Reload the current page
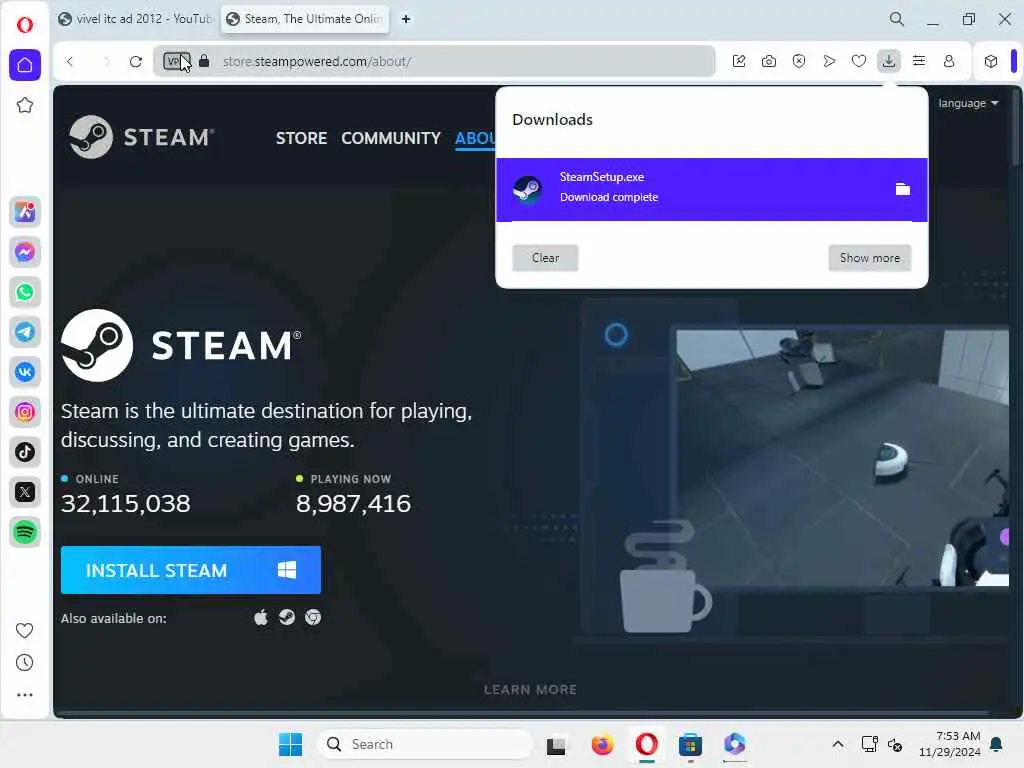The image size is (1024, 768). 136,61
